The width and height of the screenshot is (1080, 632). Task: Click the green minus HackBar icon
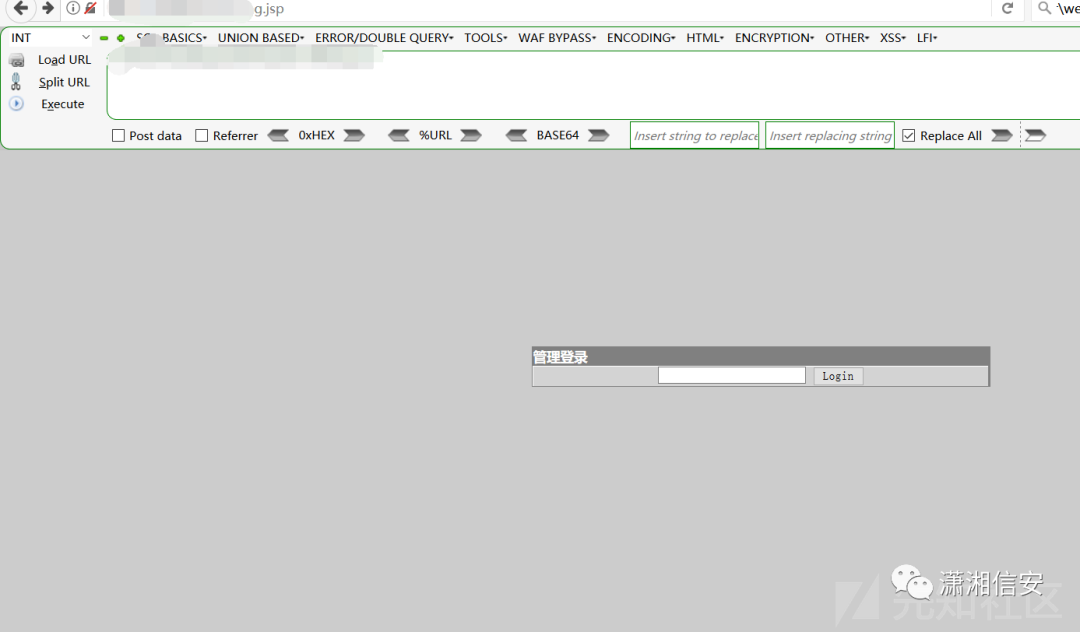tap(104, 38)
